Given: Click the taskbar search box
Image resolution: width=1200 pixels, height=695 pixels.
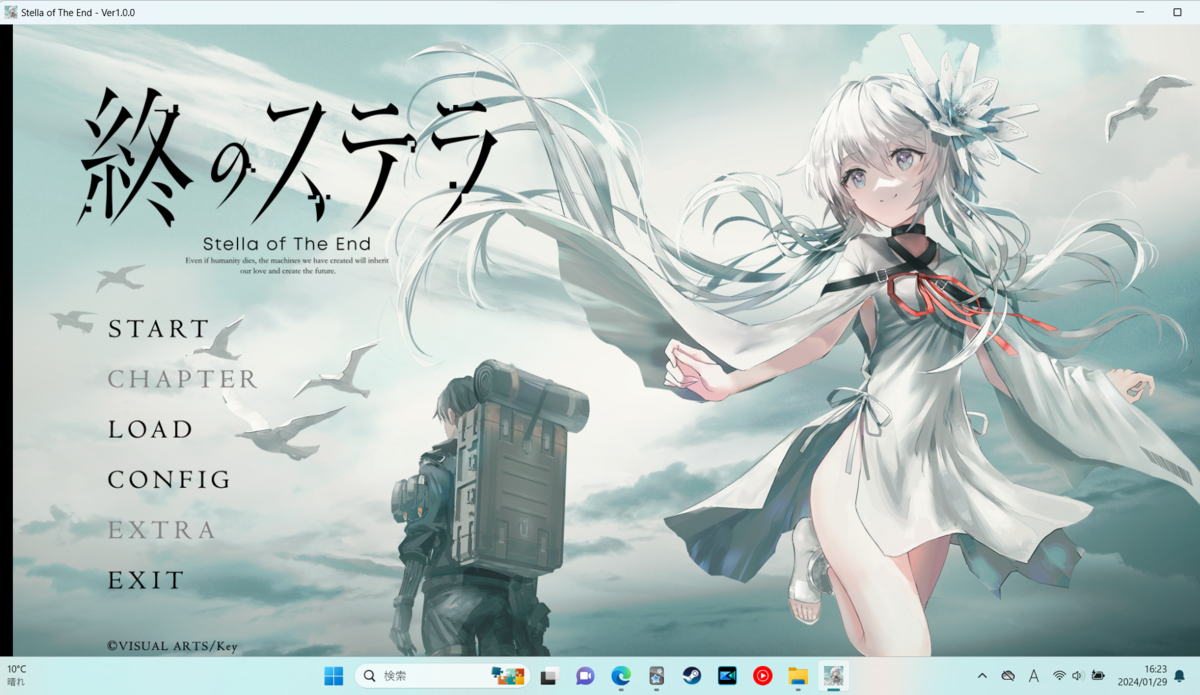Looking at the screenshot, I should pyautogui.click(x=442, y=676).
